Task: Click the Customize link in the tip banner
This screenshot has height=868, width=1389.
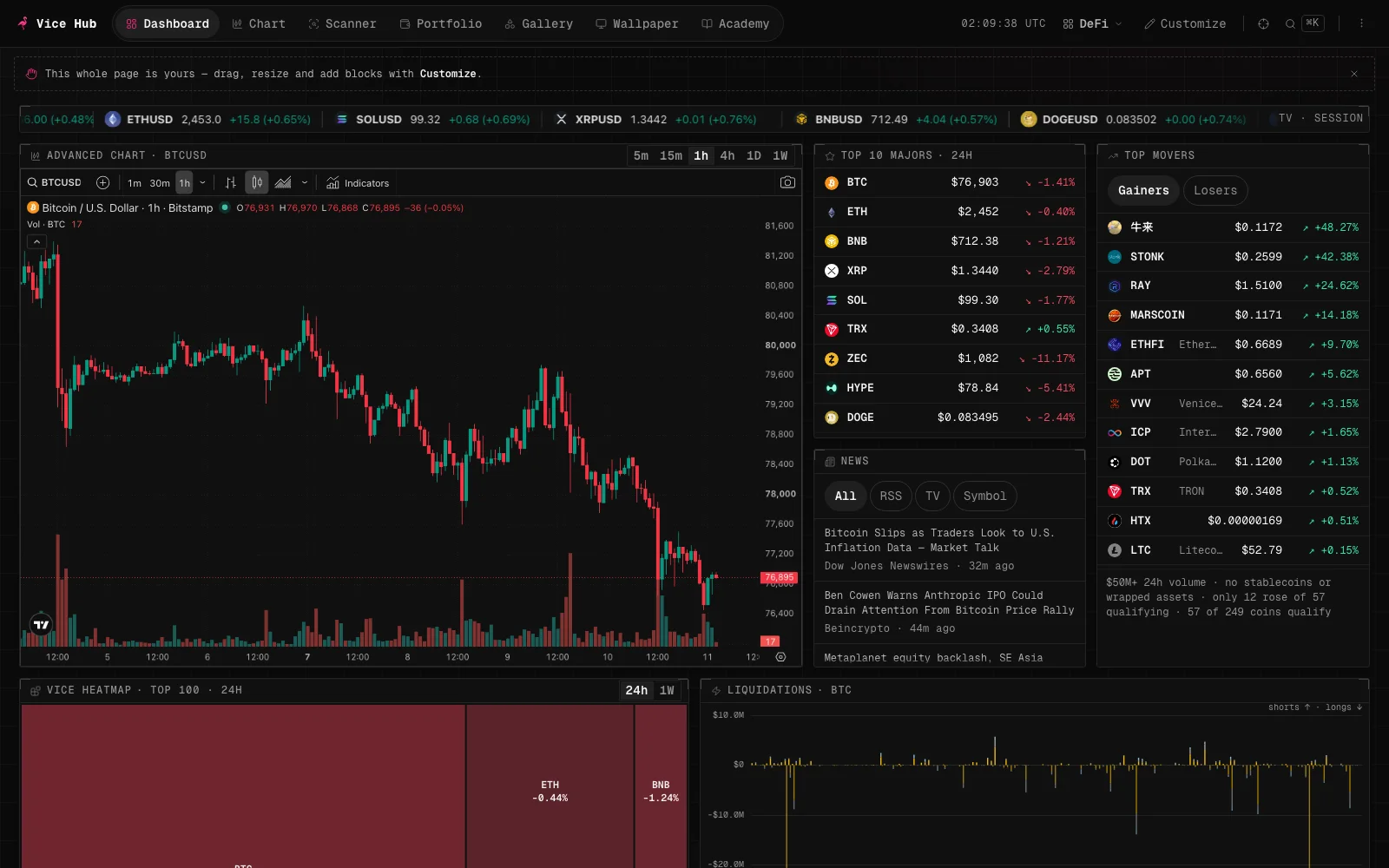Action: point(448,74)
